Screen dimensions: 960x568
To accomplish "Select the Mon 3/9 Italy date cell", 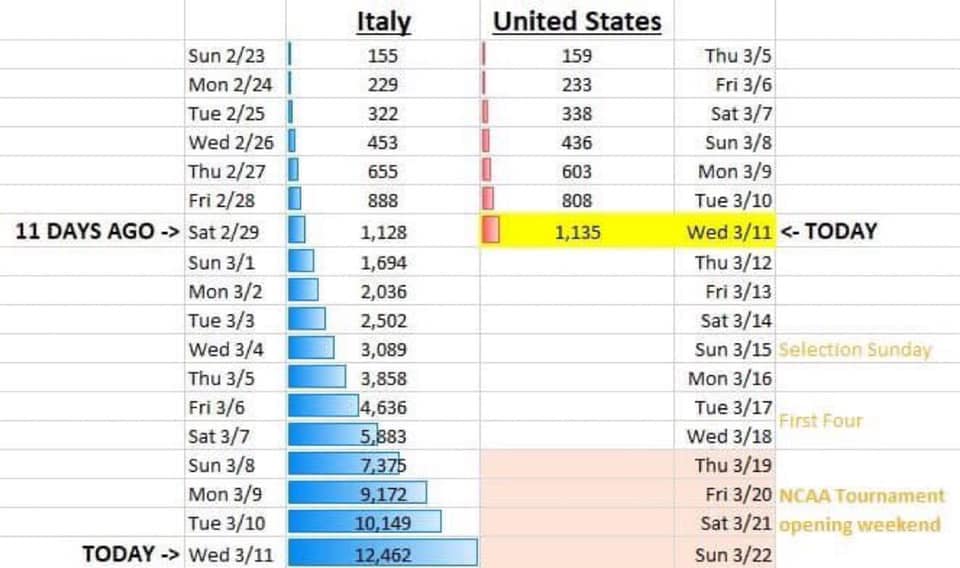I will pos(235,493).
